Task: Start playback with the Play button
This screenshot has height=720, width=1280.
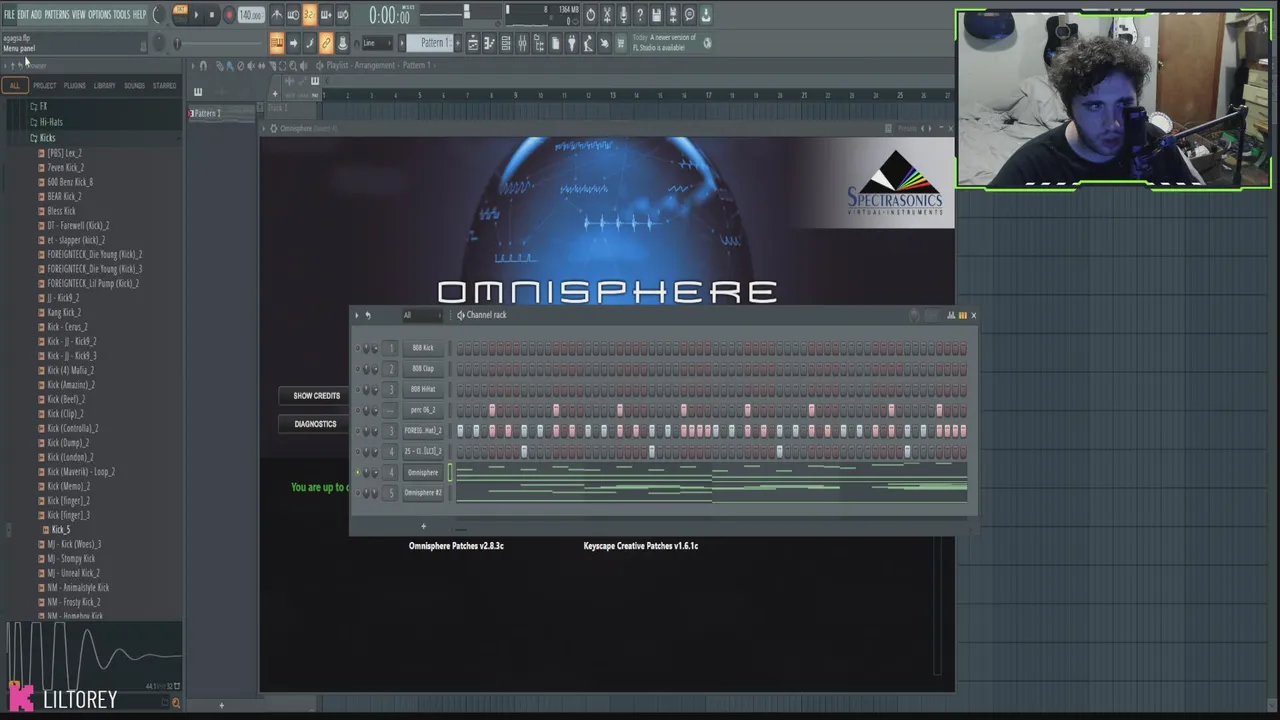Action: (195, 15)
